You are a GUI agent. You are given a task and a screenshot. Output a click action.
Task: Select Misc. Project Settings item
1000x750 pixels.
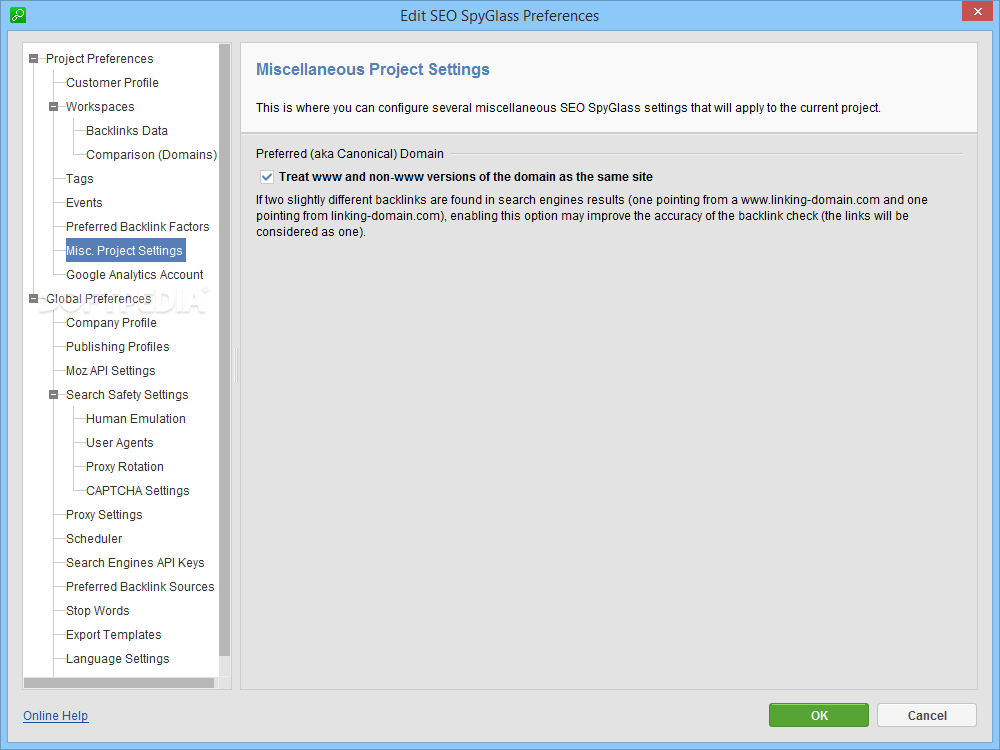pyautogui.click(x=125, y=251)
